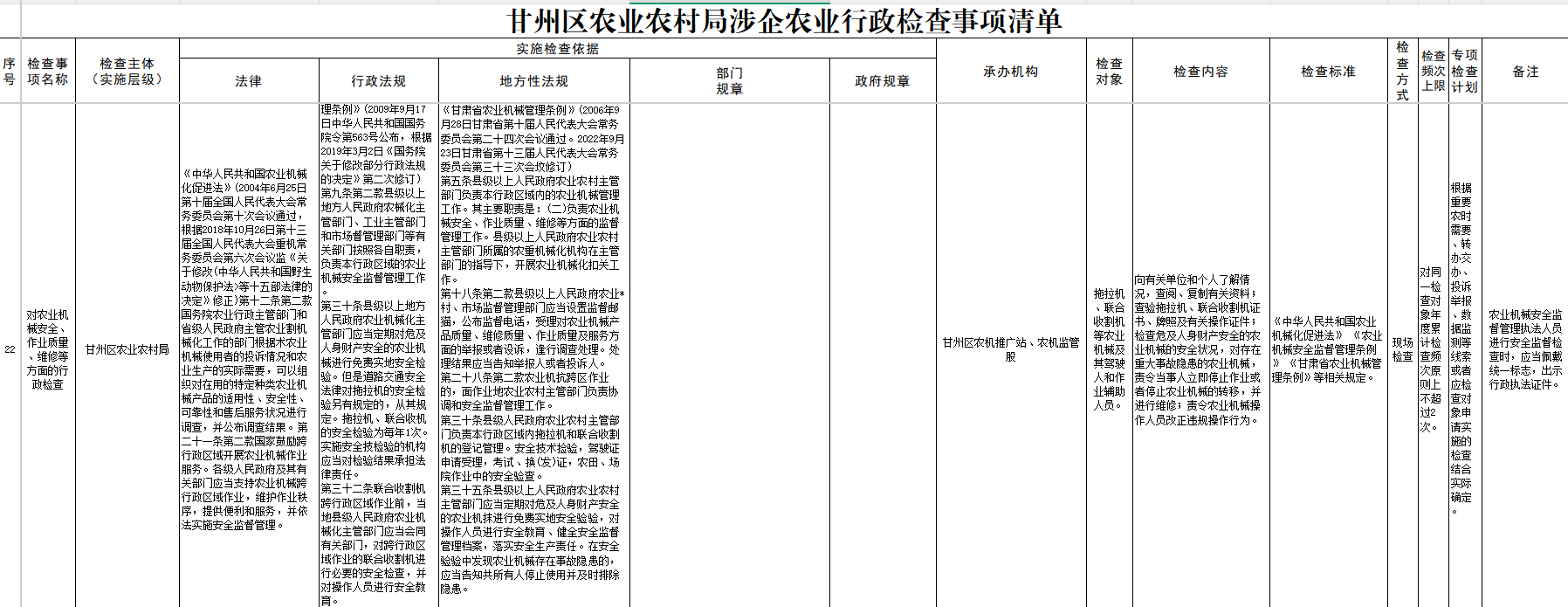
Task: Click the 检查主体（实施层级） header
Action: [127, 71]
